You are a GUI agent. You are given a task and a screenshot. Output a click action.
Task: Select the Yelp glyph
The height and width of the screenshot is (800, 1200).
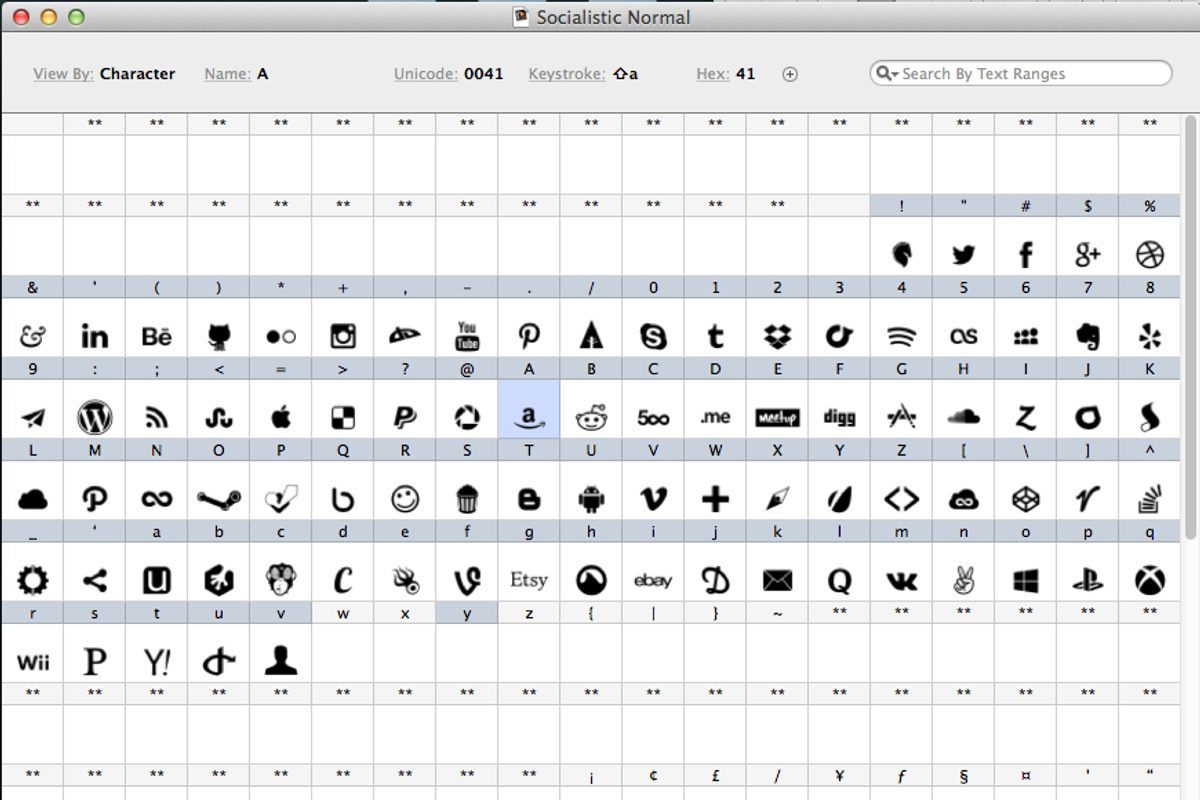[x=1150, y=337]
